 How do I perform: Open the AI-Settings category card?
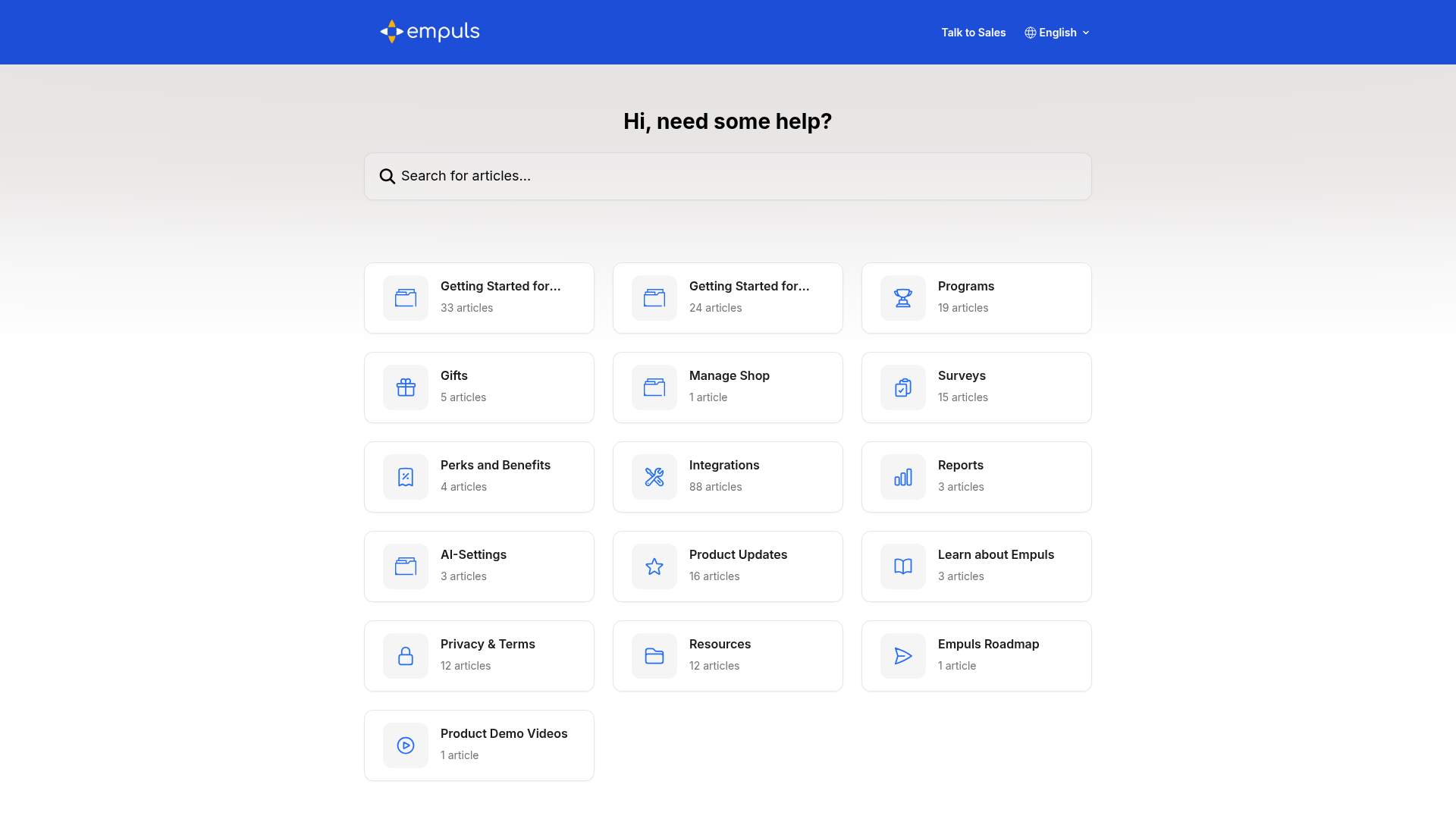(479, 566)
